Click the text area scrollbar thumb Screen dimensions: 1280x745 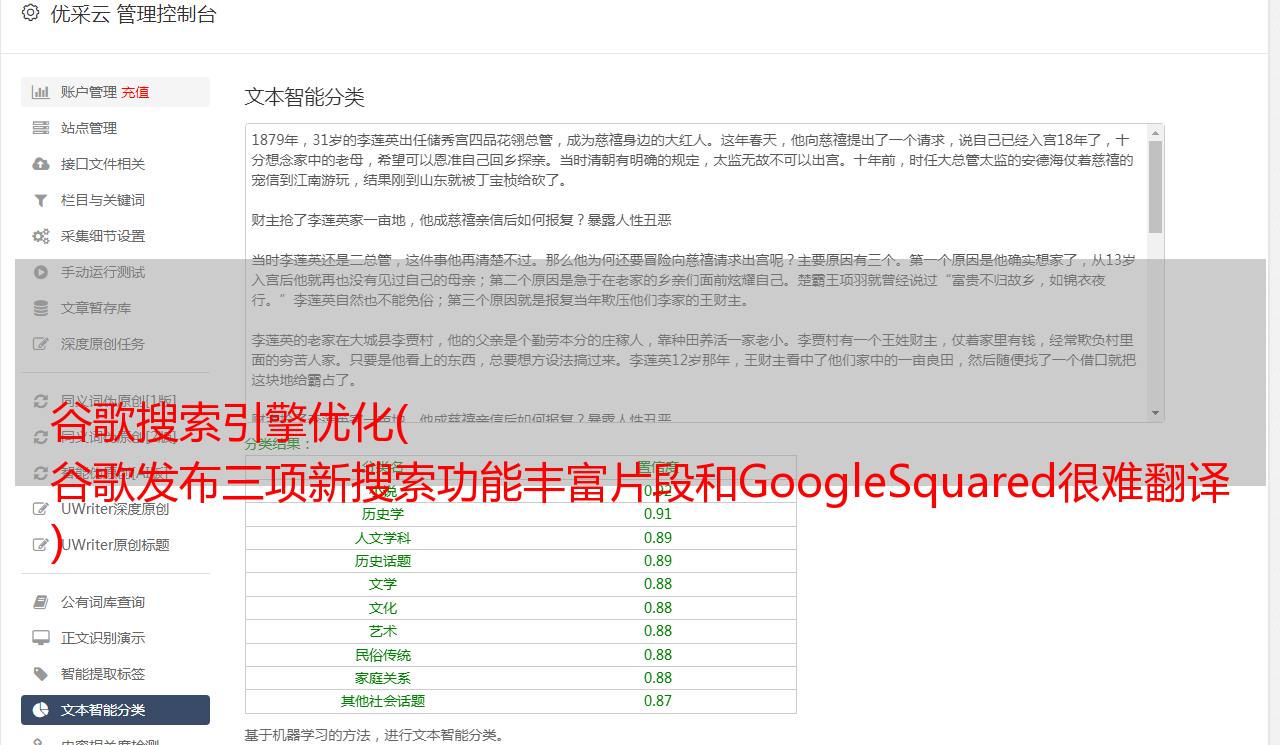tap(1156, 186)
